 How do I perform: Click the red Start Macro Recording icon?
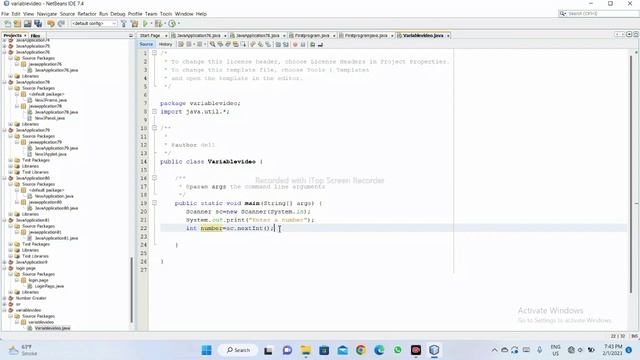click(295, 44)
